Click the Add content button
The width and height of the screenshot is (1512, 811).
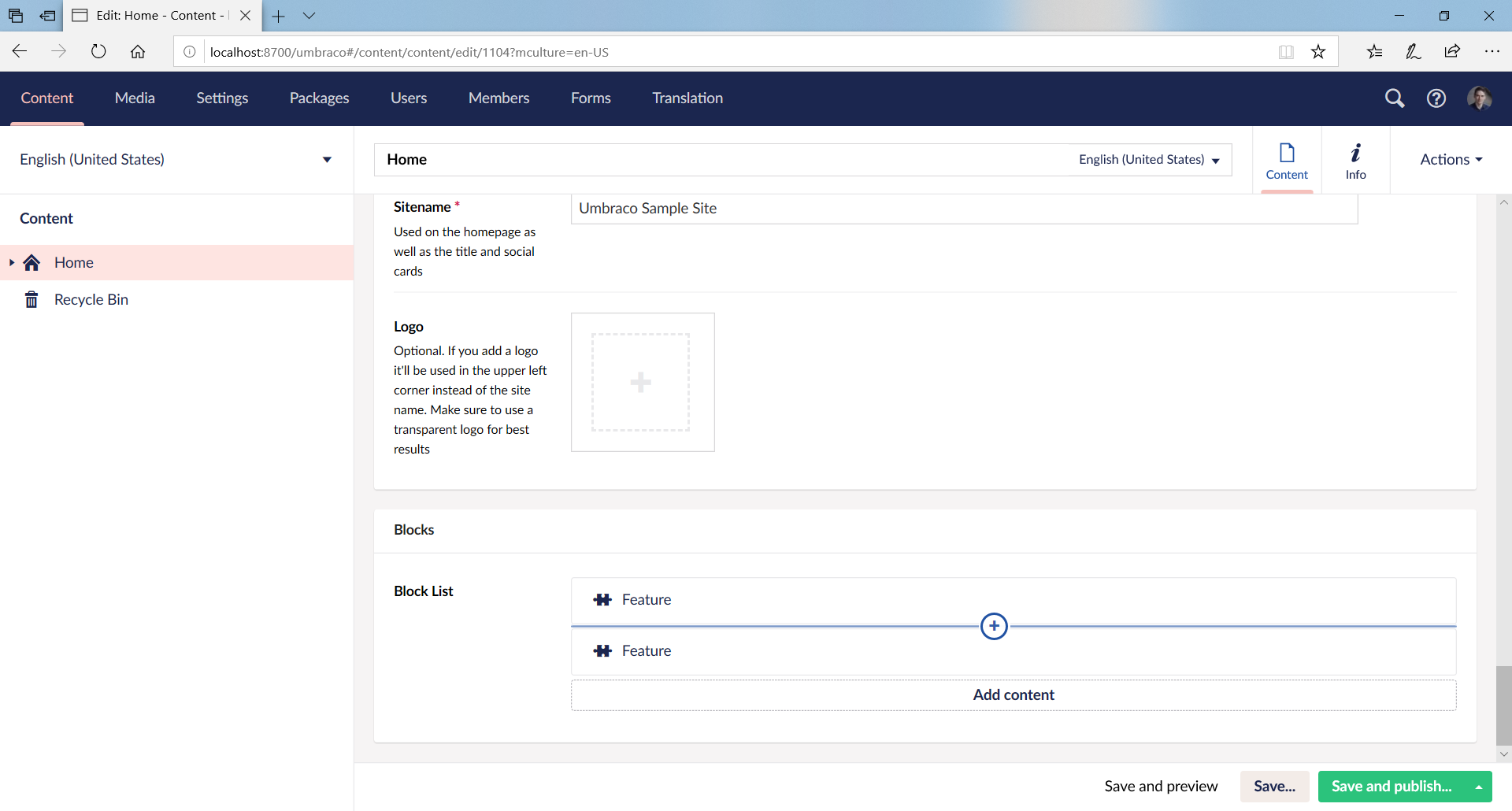pos(1014,694)
